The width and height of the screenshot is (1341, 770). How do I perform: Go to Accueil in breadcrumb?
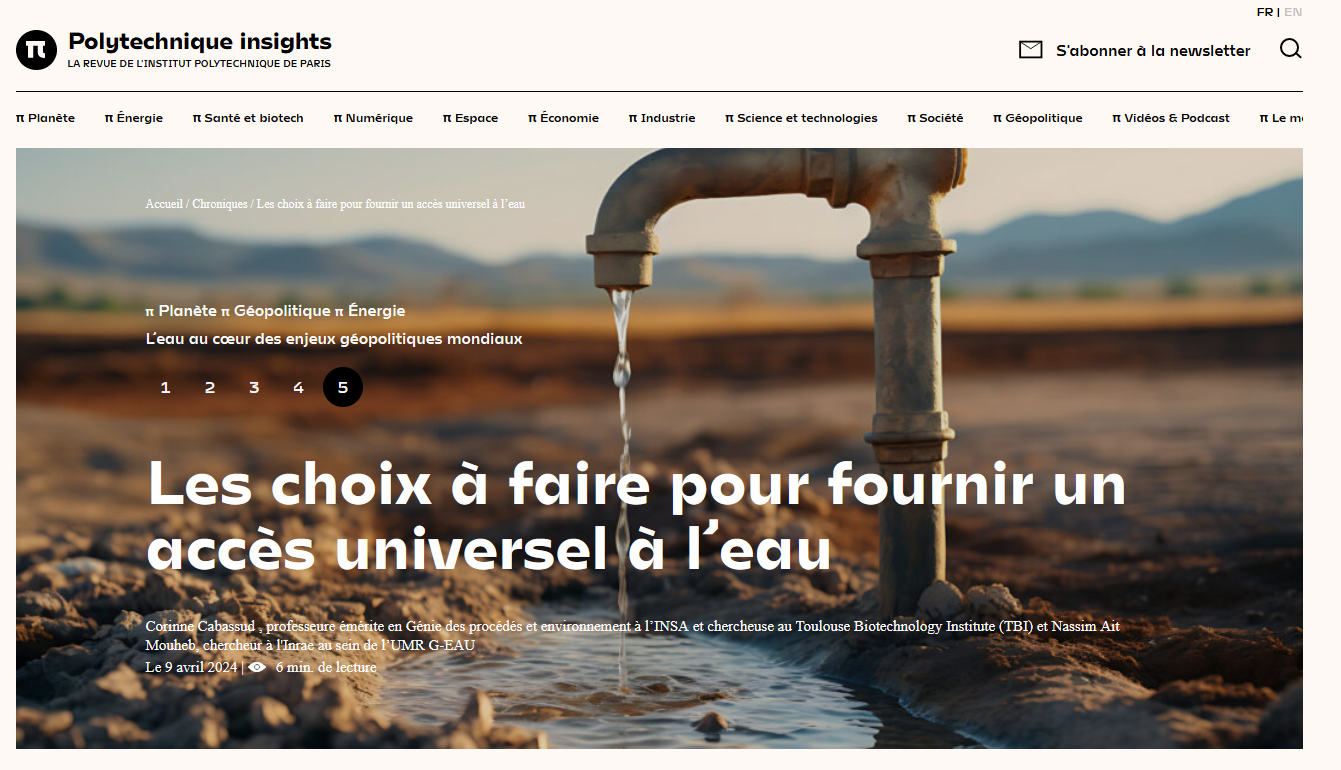[x=164, y=204]
